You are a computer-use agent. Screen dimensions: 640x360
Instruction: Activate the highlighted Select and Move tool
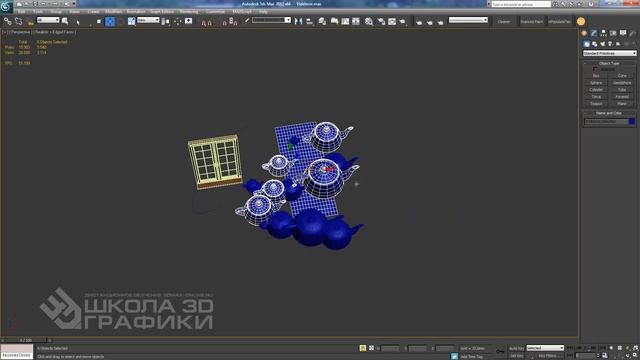(x=110, y=21)
